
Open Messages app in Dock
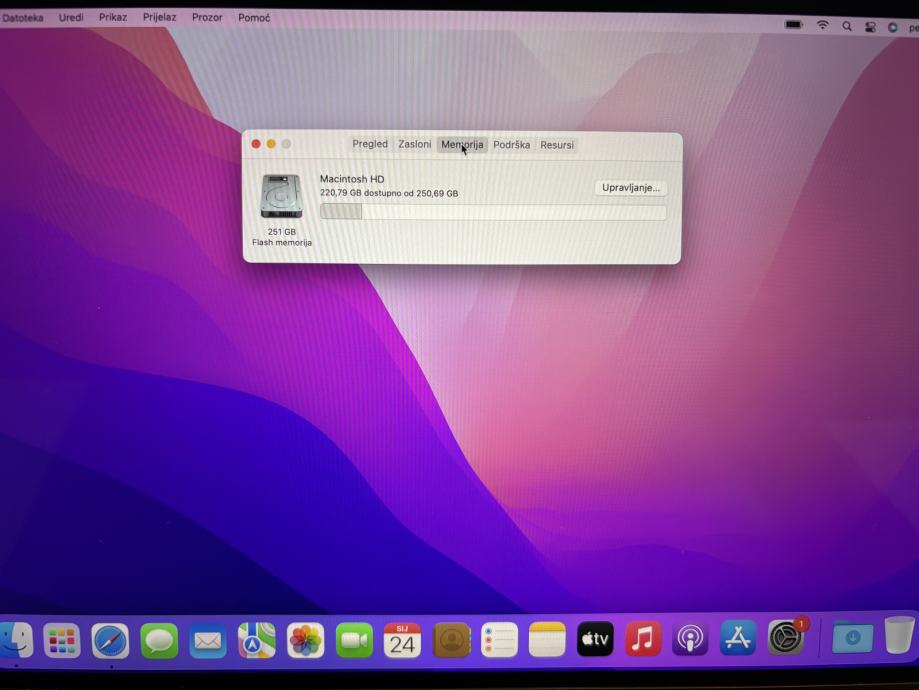(x=159, y=640)
